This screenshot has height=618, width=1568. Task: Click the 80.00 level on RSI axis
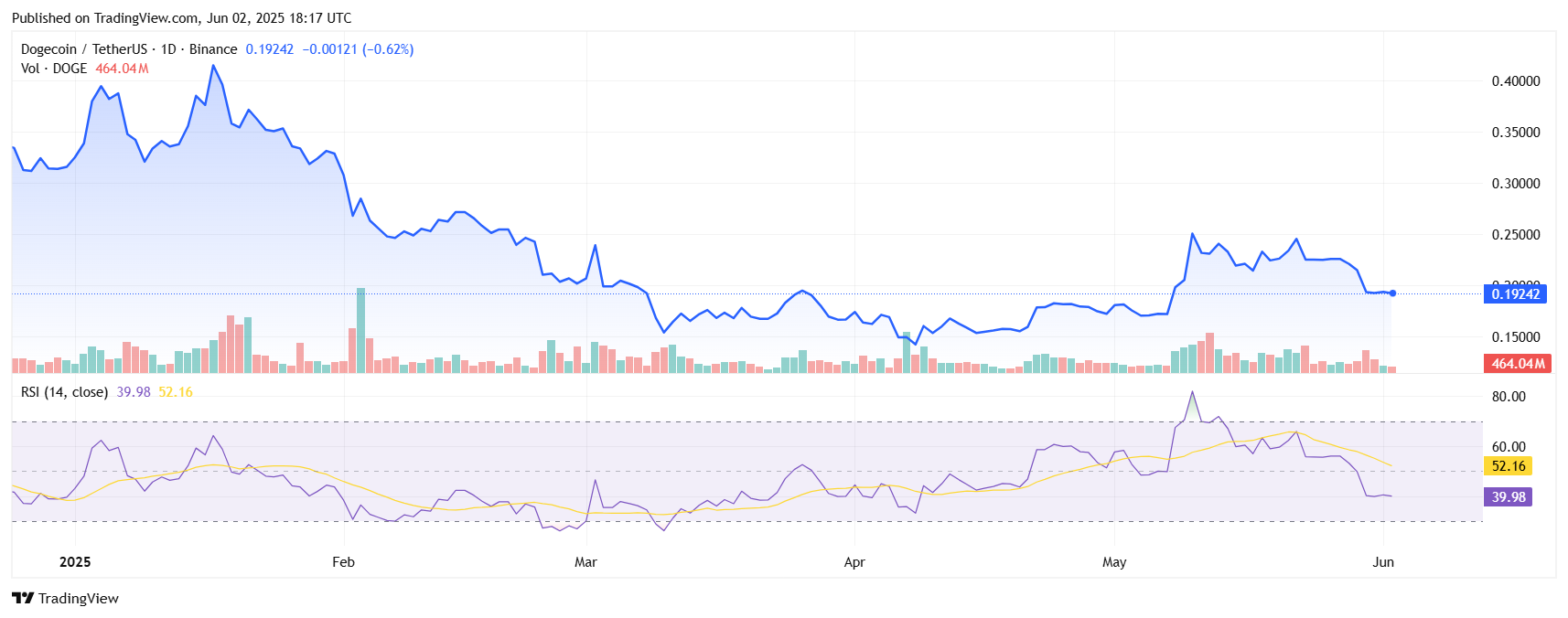[x=1509, y=397]
